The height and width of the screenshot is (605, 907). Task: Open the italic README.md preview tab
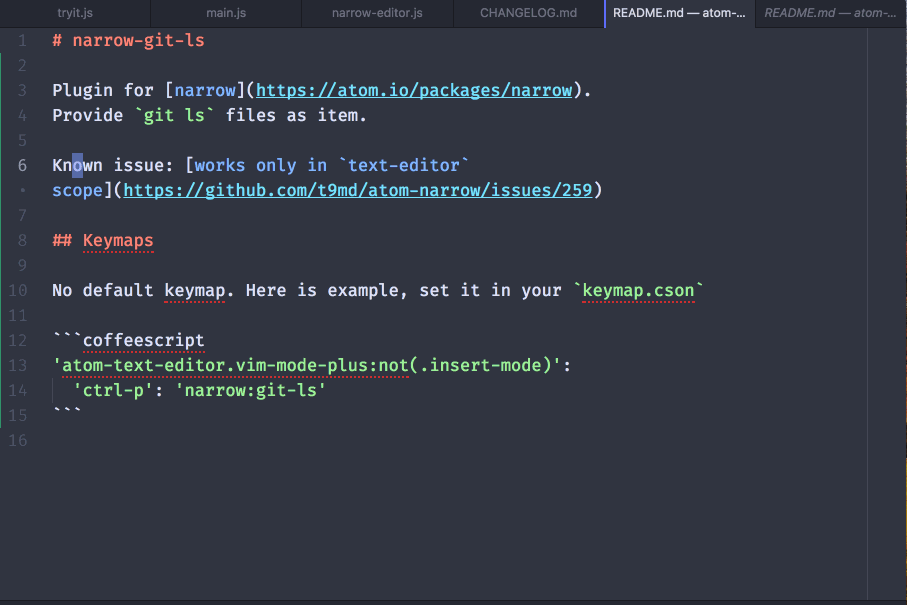(831, 13)
